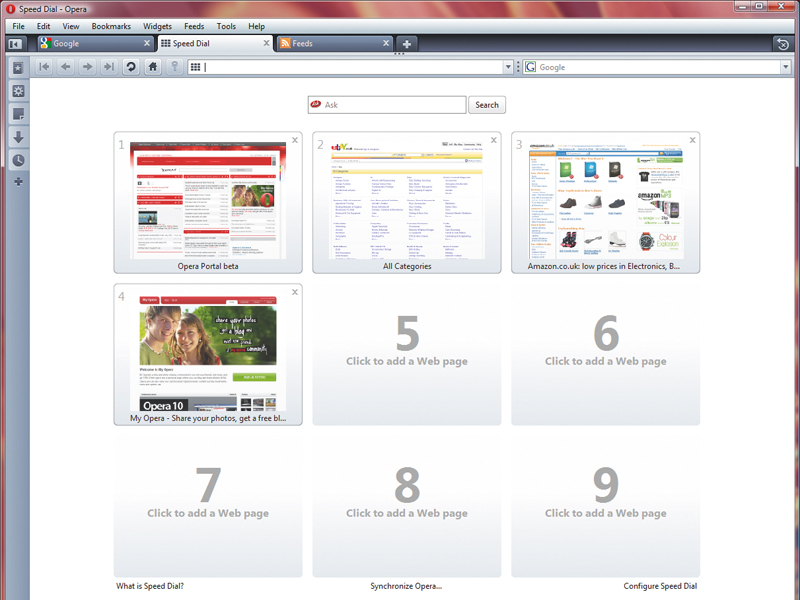Remove Opera Portal beta speed dial entry
Viewport: 800px width, 600px height.
click(x=295, y=140)
